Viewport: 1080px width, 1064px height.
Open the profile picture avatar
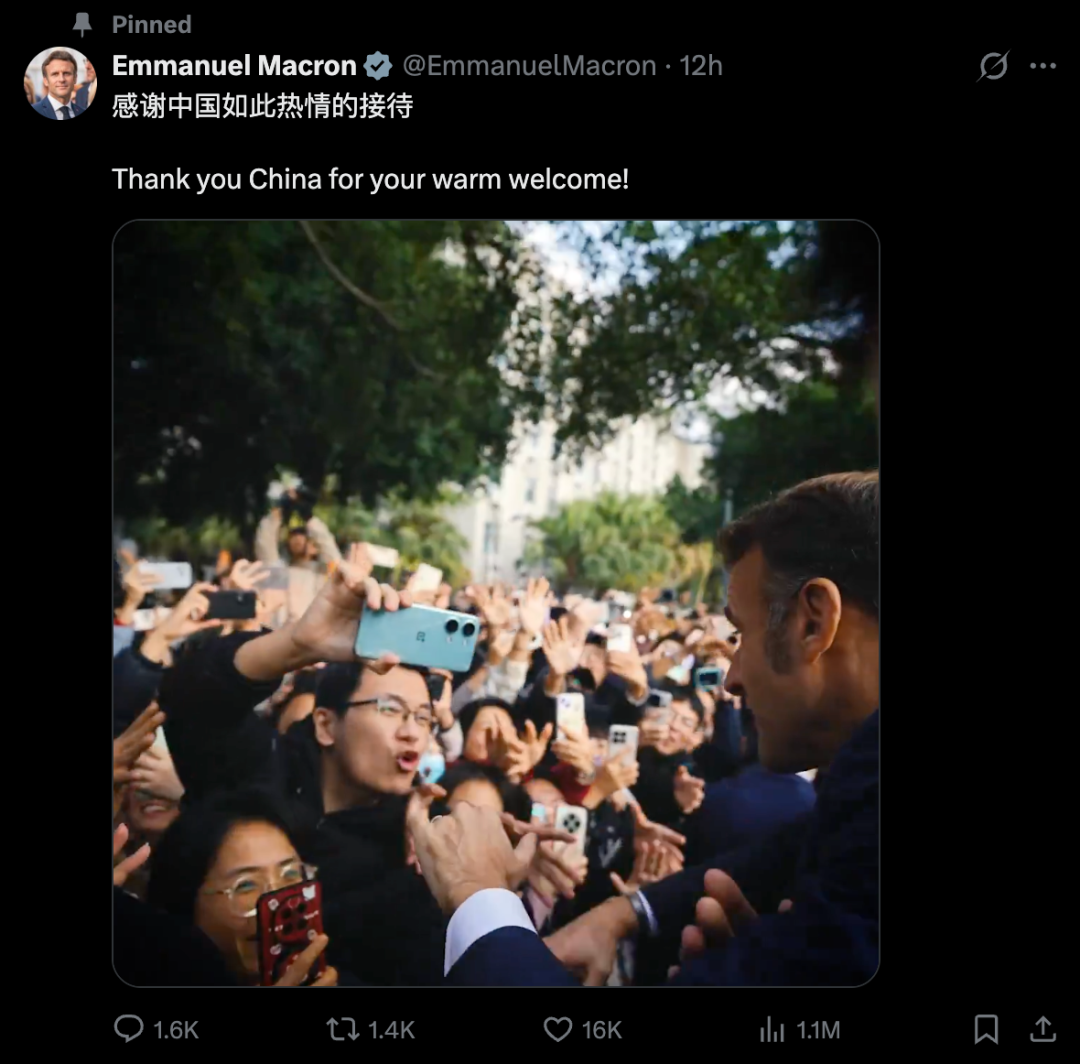[x=60, y=83]
